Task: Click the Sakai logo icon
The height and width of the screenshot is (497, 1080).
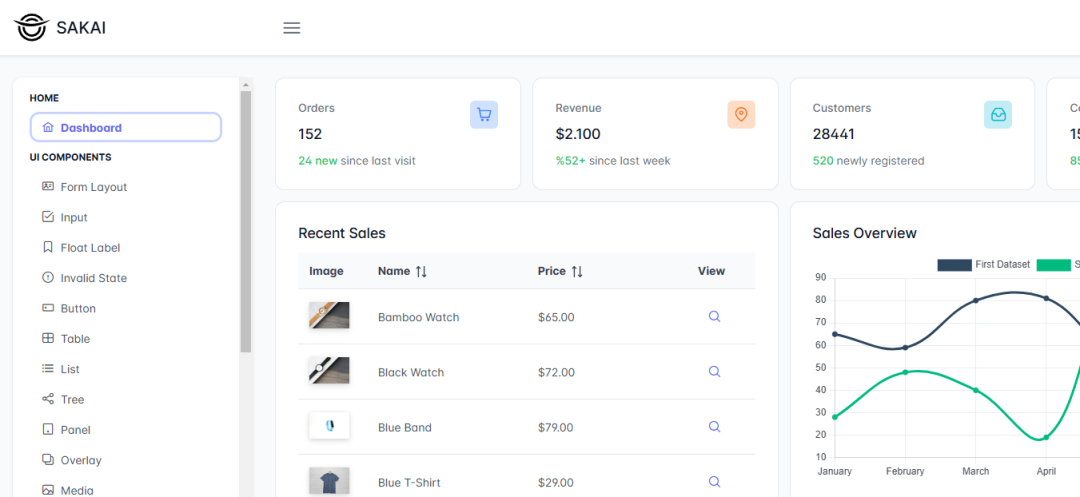Action: point(31,28)
